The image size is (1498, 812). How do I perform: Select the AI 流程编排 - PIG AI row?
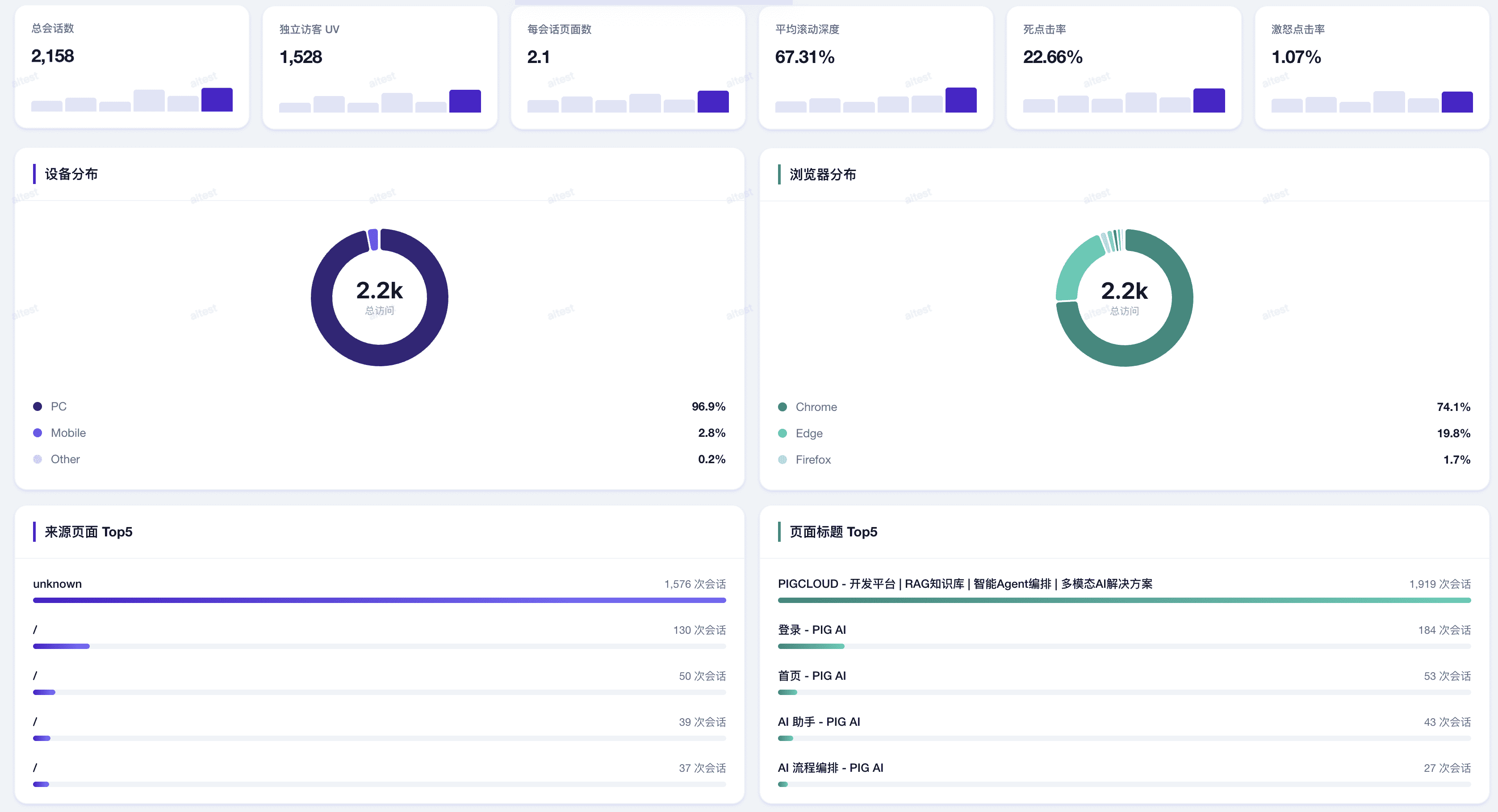tap(830, 767)
